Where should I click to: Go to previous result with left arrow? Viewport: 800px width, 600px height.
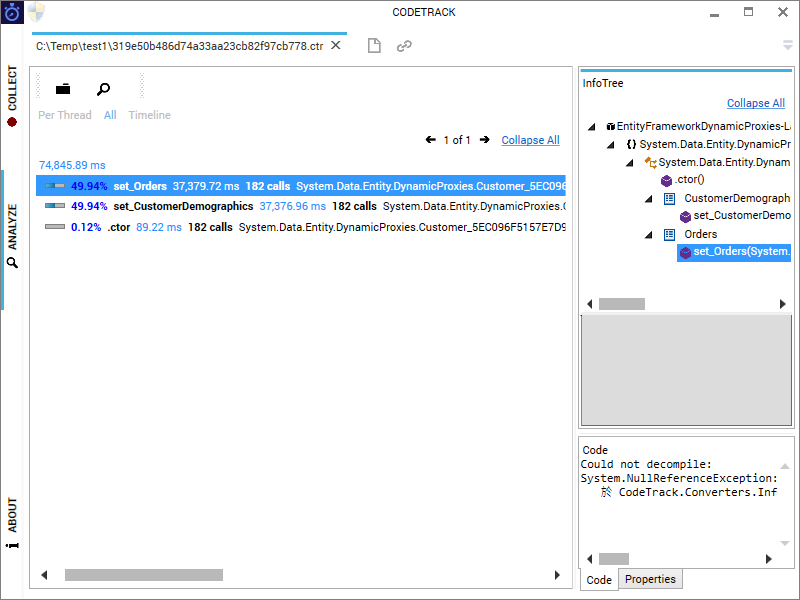click(431, 139)
